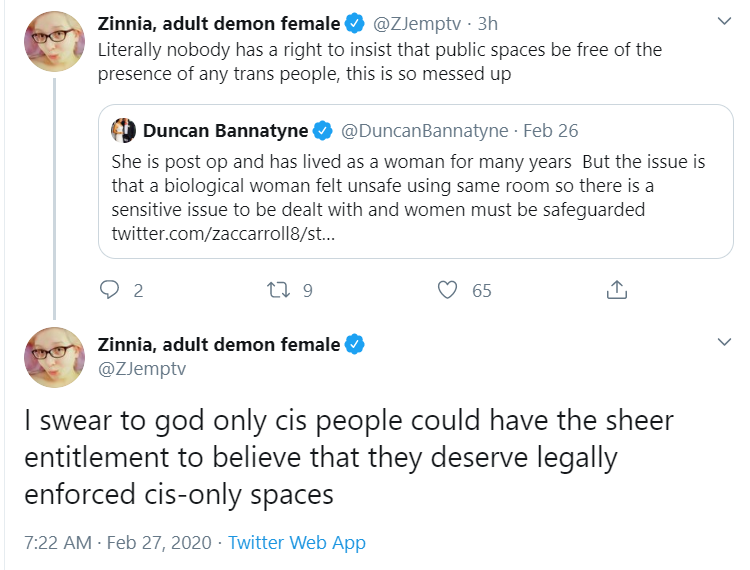
Task: Retweet using the icon showing 9
Action: [x=278, y=290]
